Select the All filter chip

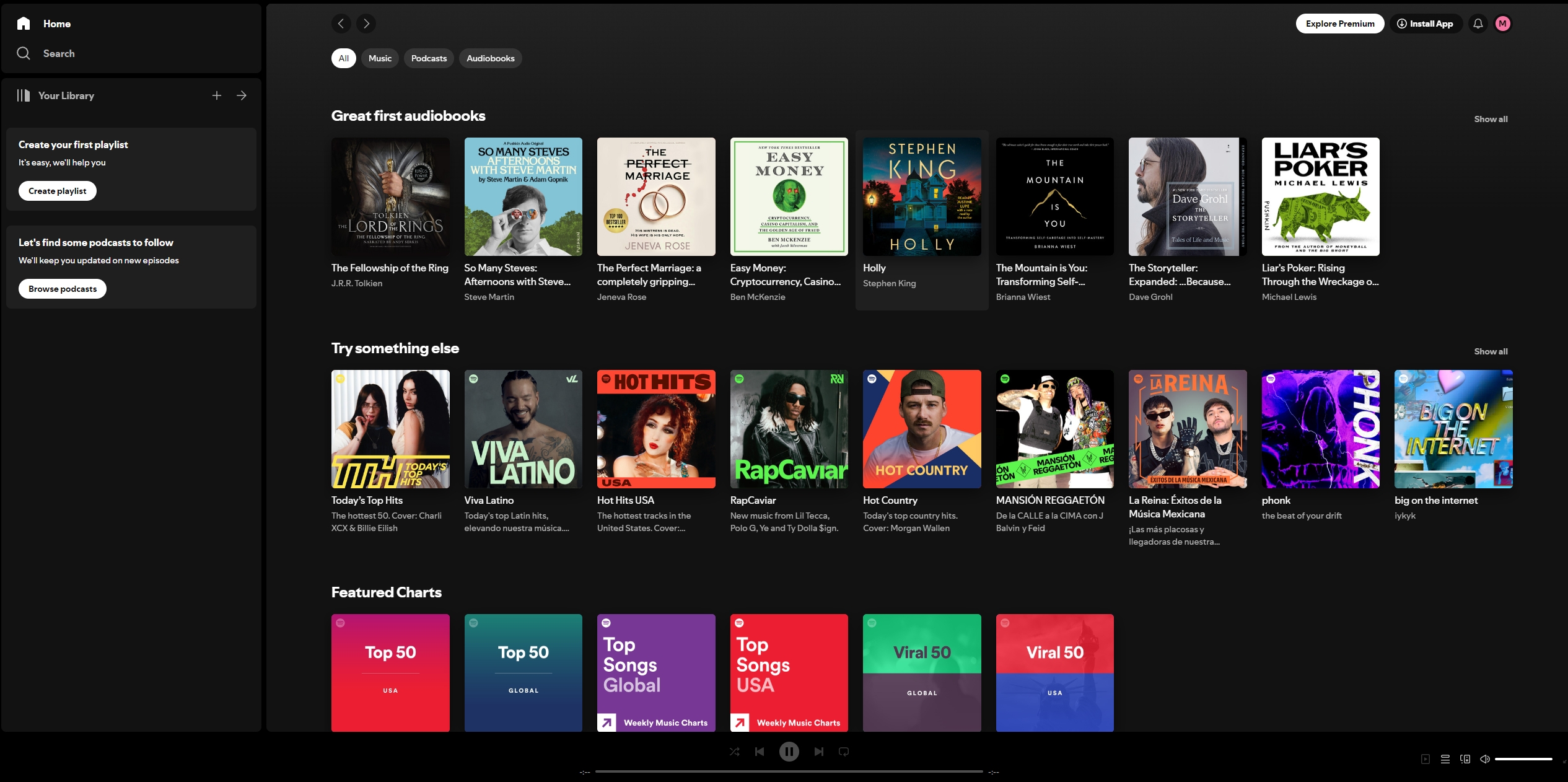click(344, 58)
